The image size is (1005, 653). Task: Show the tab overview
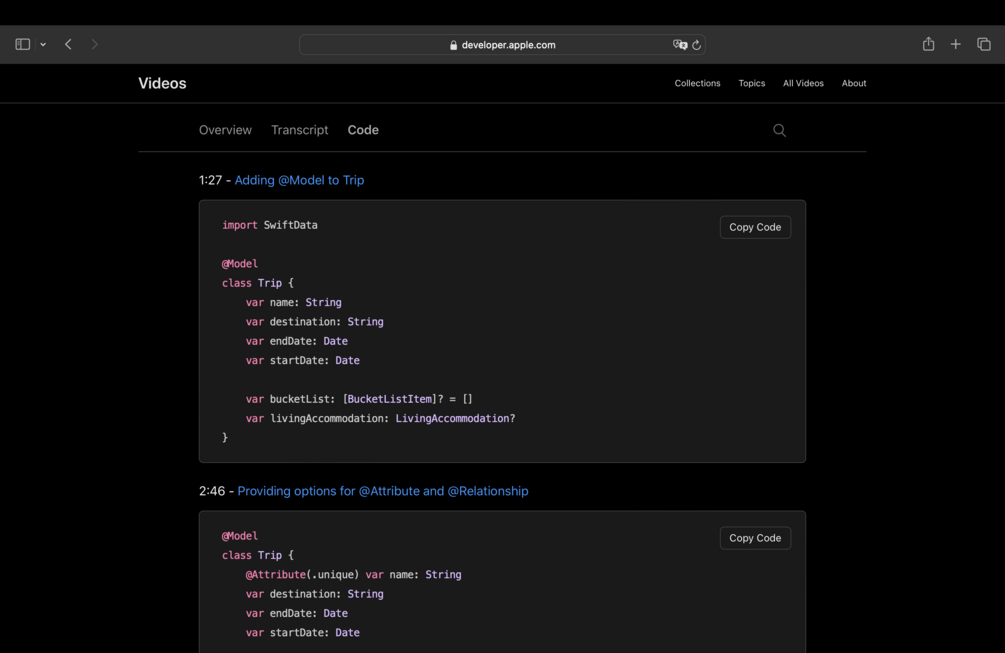click(x=984, y=44)
